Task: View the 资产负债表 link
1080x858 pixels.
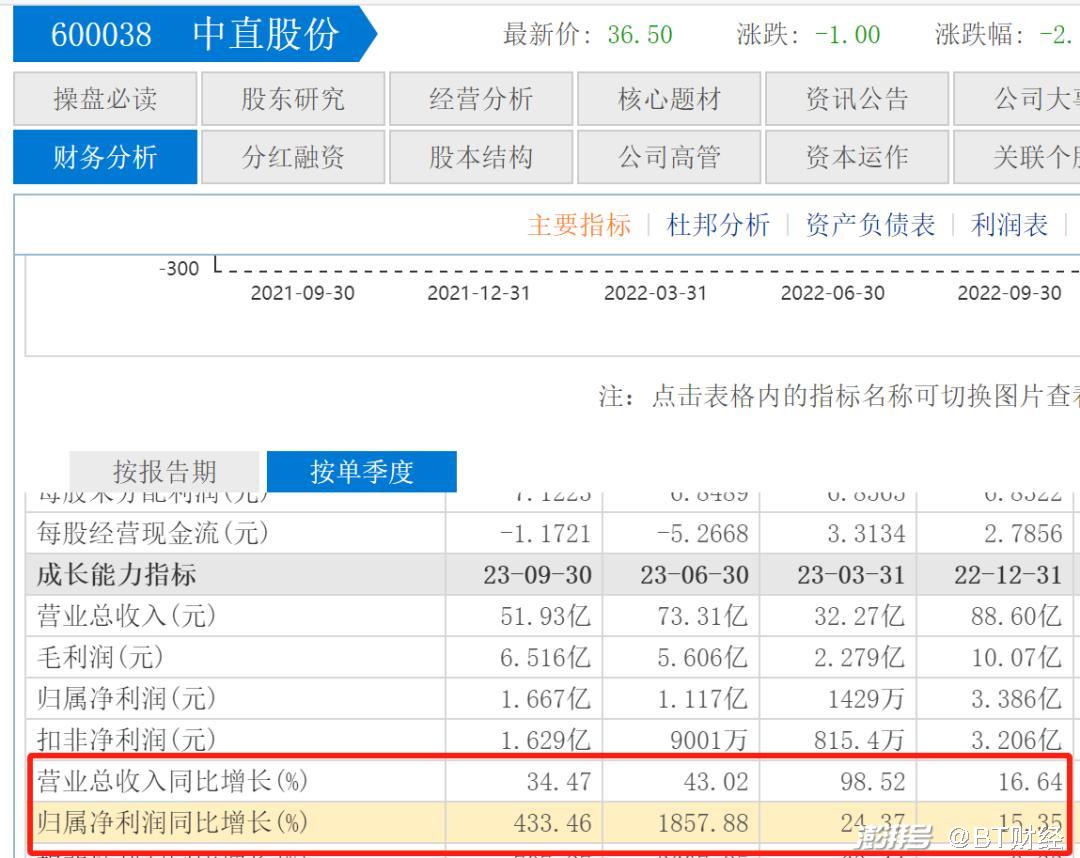Action: pyautogui.click(x=870, y=225)
